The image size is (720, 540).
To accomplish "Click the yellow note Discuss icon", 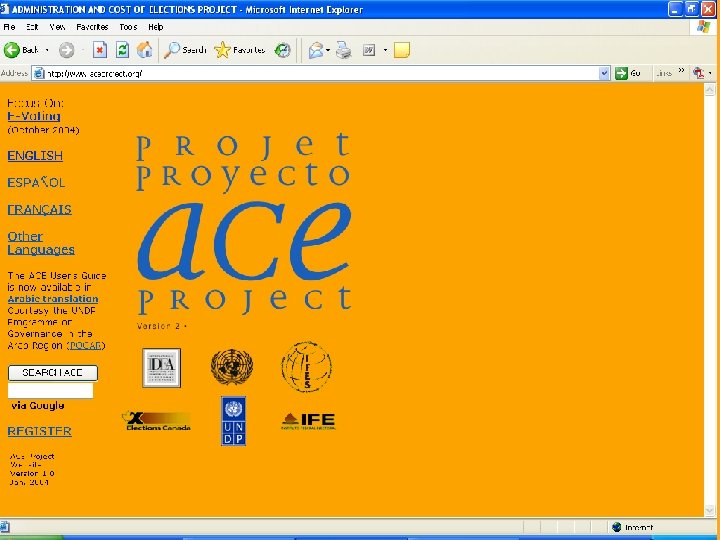I will (402, 50).
